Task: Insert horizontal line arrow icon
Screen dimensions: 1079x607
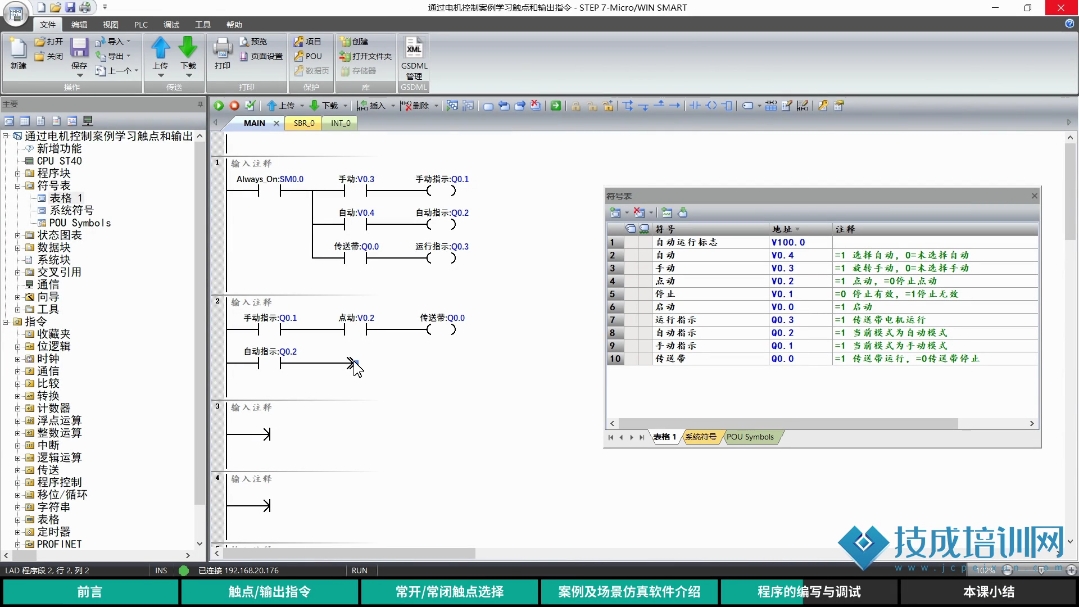Action: (675, 105)
